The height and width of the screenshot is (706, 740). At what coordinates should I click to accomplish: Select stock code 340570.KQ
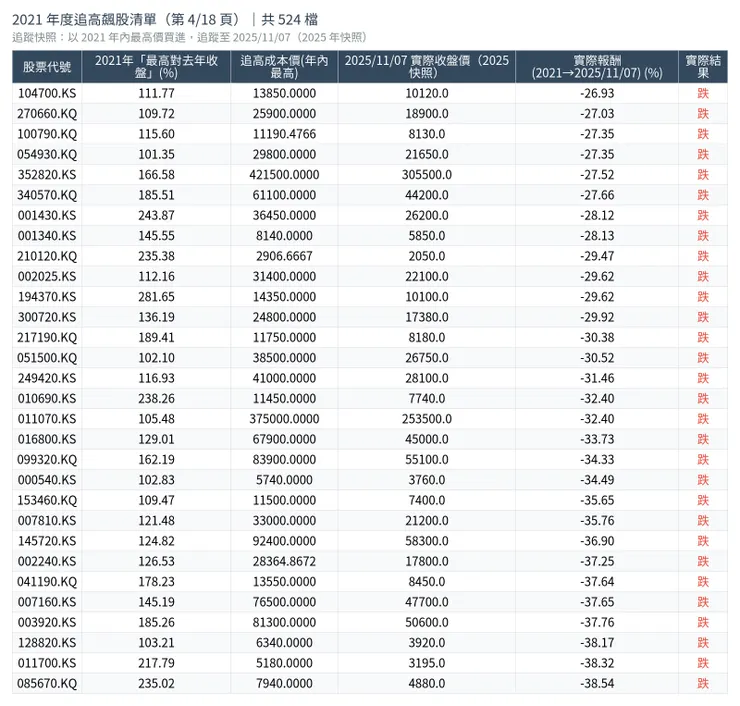coord(47,195)
